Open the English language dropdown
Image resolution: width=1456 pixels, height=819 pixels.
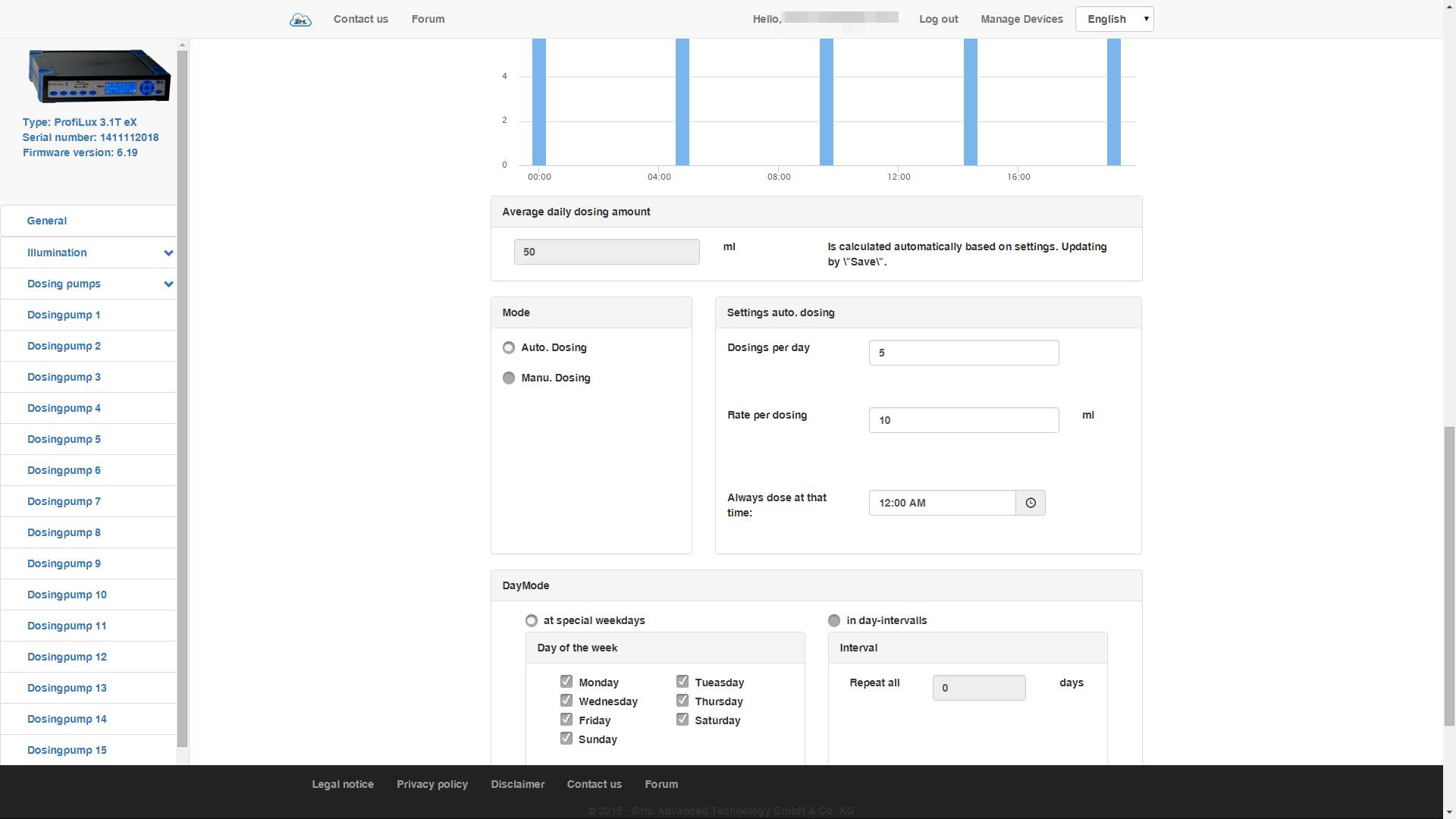point(1114,19)
